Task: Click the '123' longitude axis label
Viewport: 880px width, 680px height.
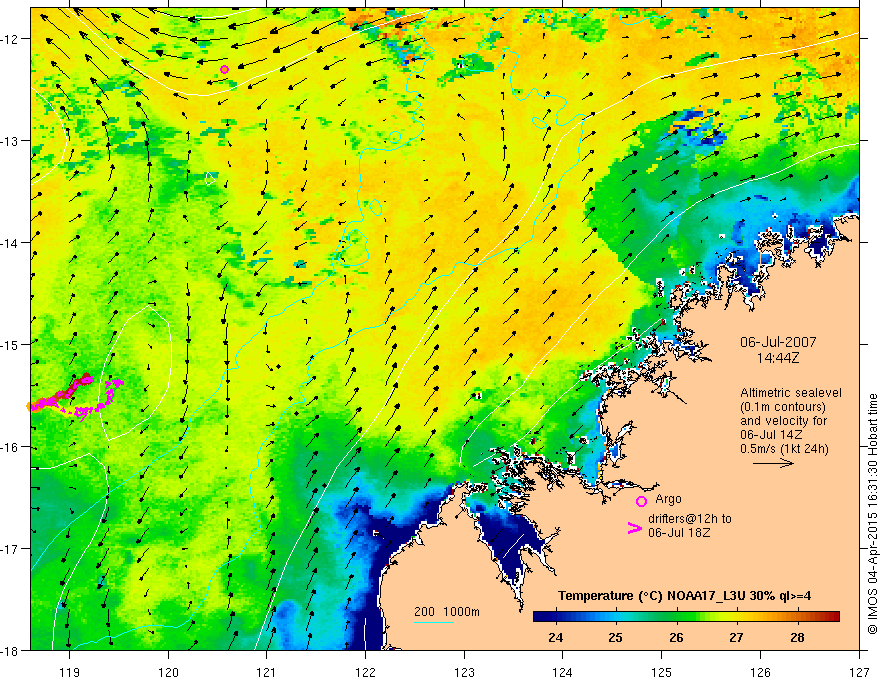Action: (464, 672)
